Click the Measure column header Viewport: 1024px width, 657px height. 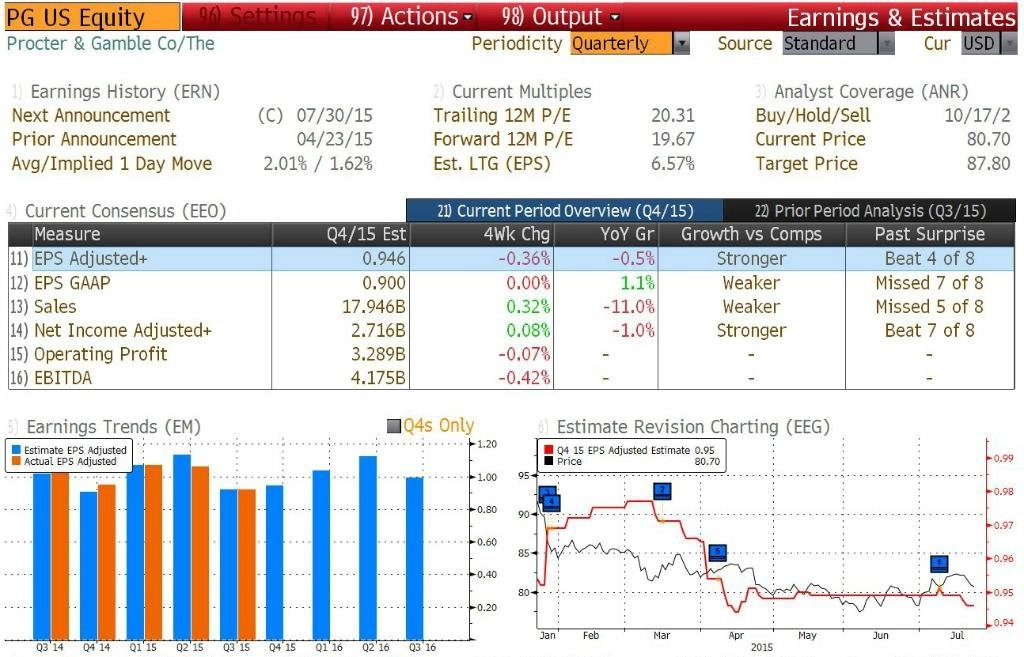152,234
